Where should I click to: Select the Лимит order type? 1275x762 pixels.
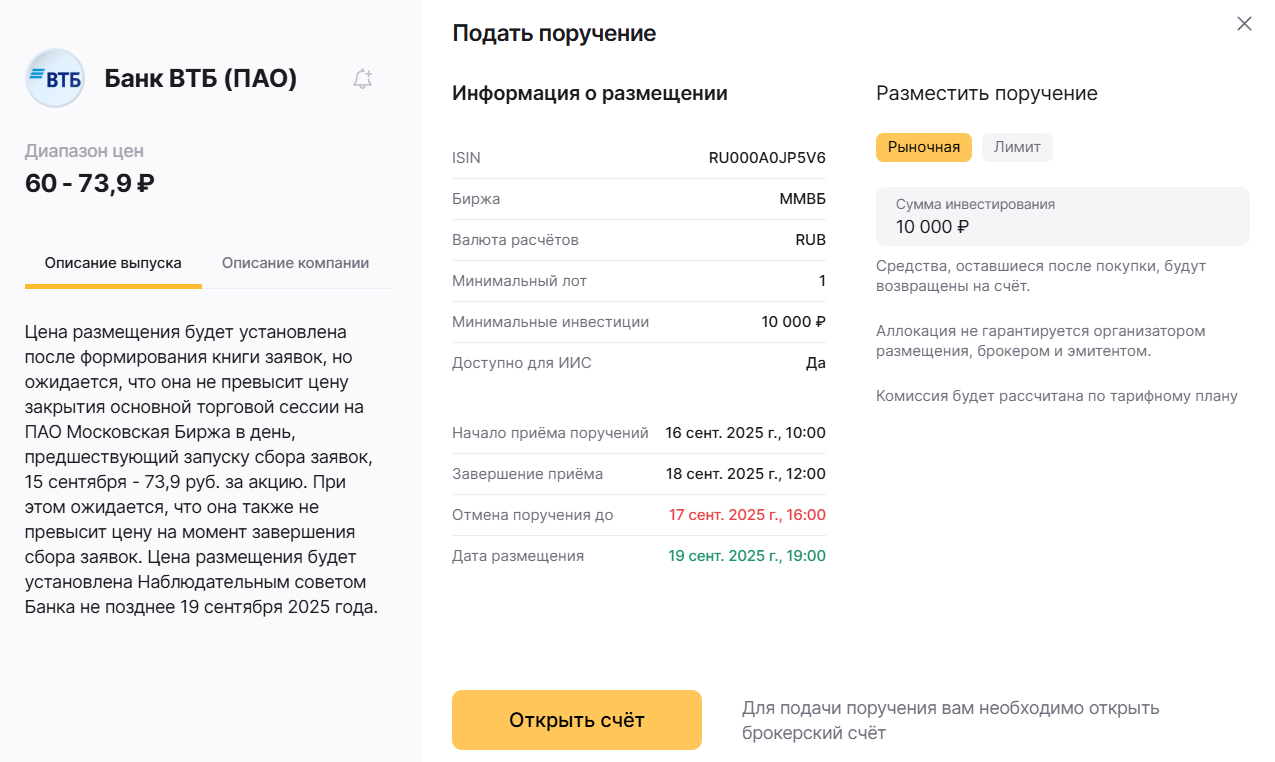pos(1017,146)
